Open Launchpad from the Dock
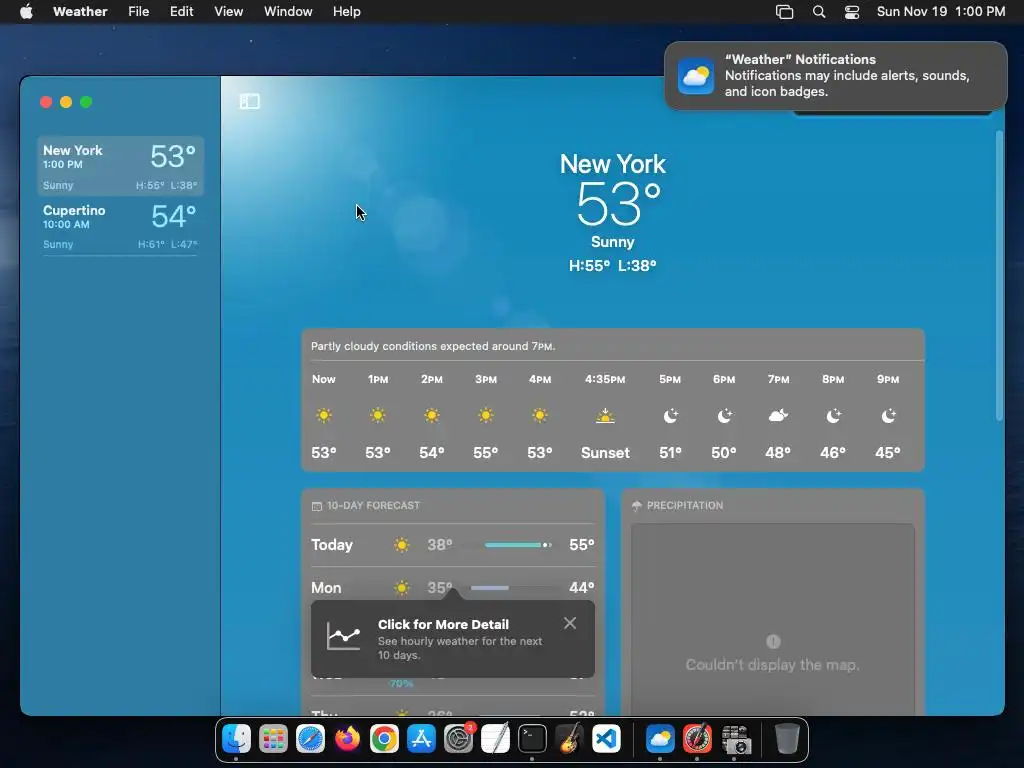 pyautogui.click(x=273, y=739)
